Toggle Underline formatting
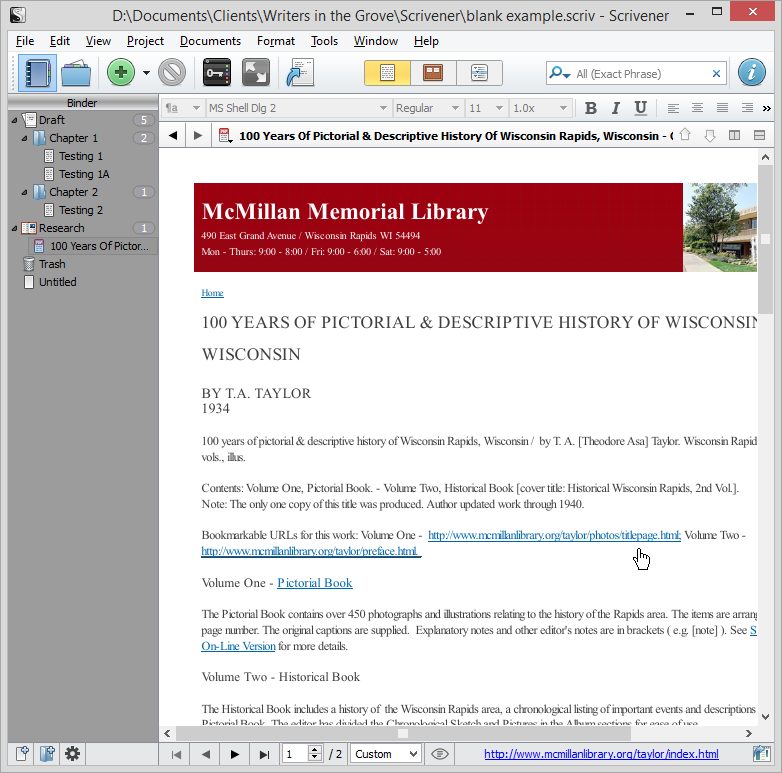The width and height of the screenshot is (782, 773). pos(640,108)
